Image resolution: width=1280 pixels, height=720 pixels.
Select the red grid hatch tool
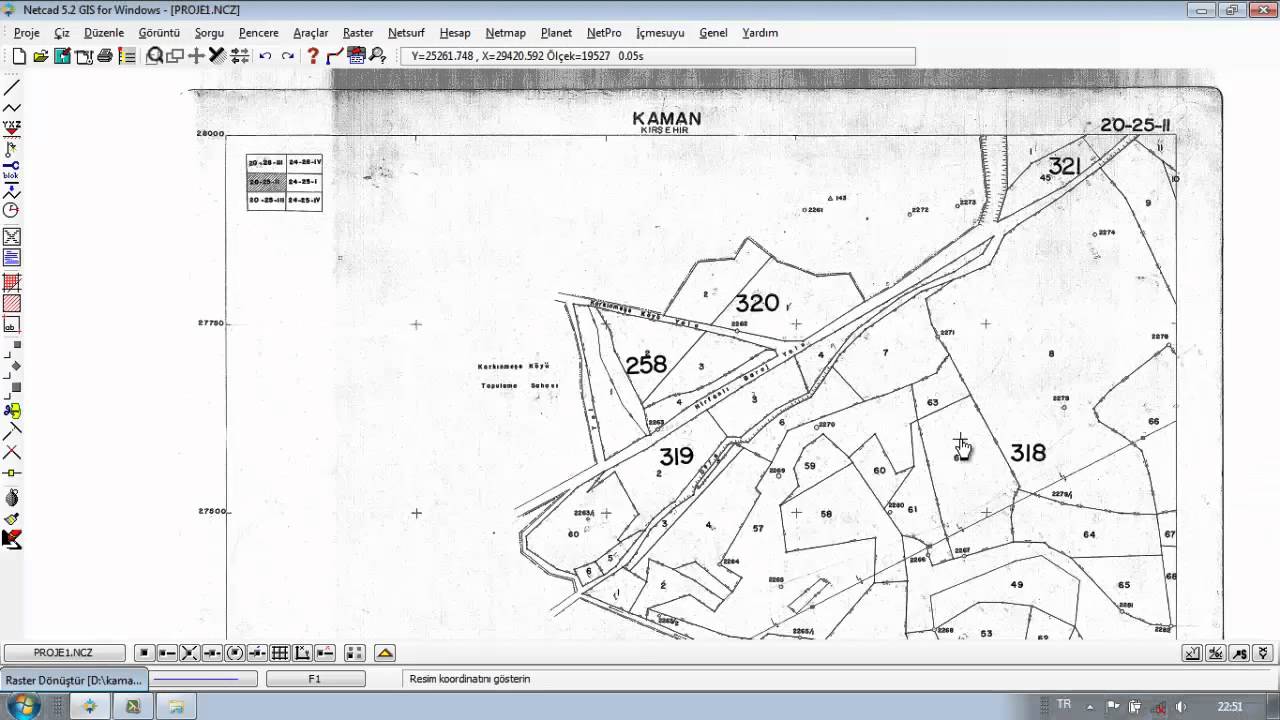point(12,283)
